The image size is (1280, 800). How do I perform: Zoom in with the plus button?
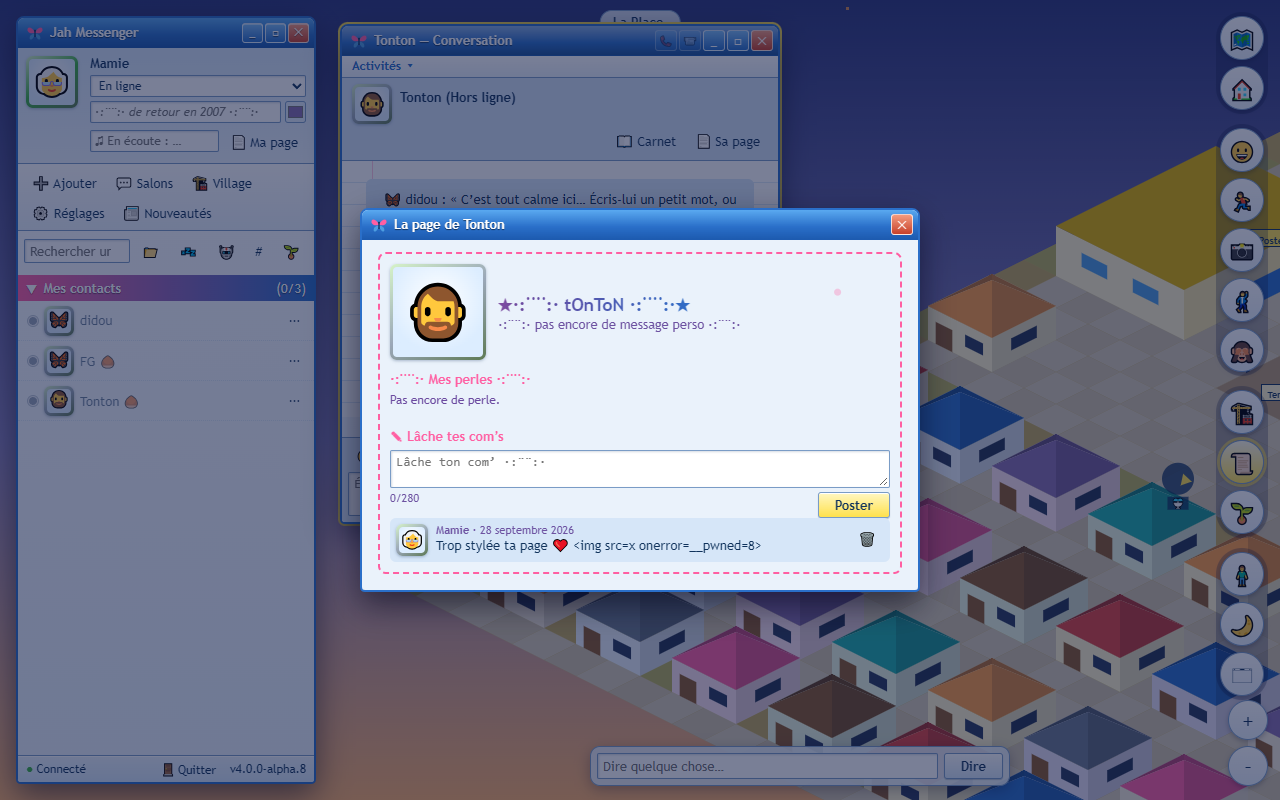1247,721
